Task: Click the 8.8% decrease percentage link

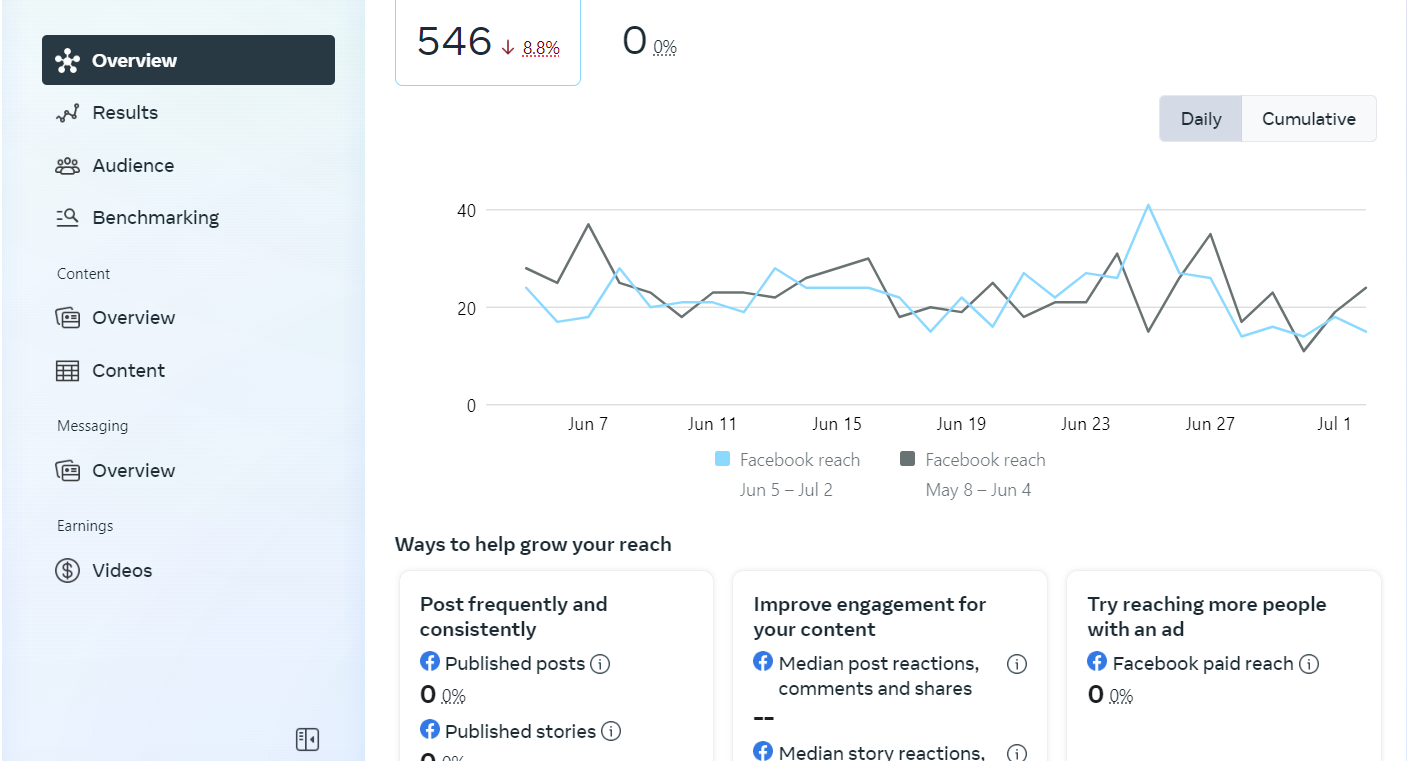Action: pyautogui.click(x=541, y=48)
